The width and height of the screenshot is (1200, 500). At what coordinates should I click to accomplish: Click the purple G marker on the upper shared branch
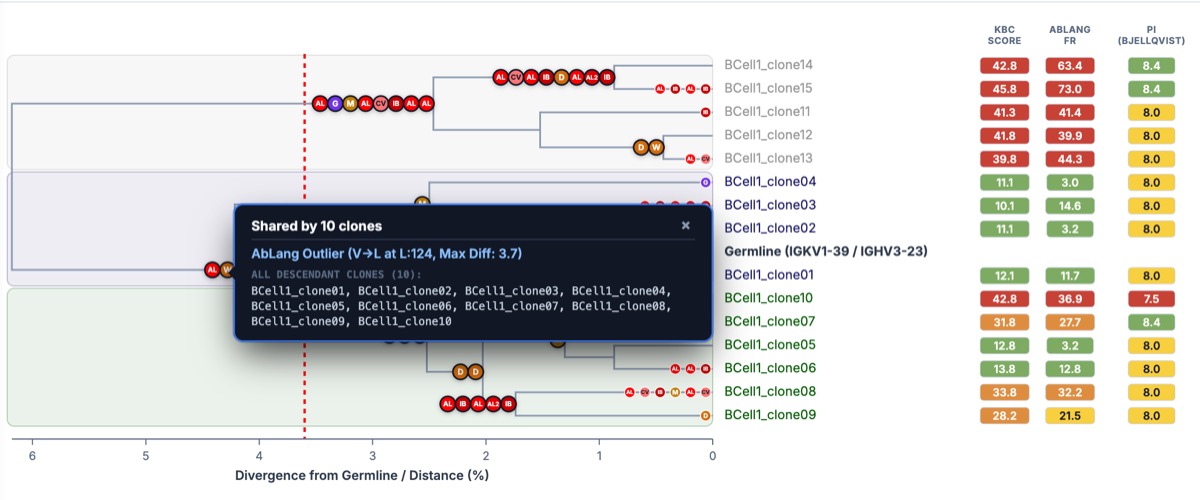click(x=335, y=103)
